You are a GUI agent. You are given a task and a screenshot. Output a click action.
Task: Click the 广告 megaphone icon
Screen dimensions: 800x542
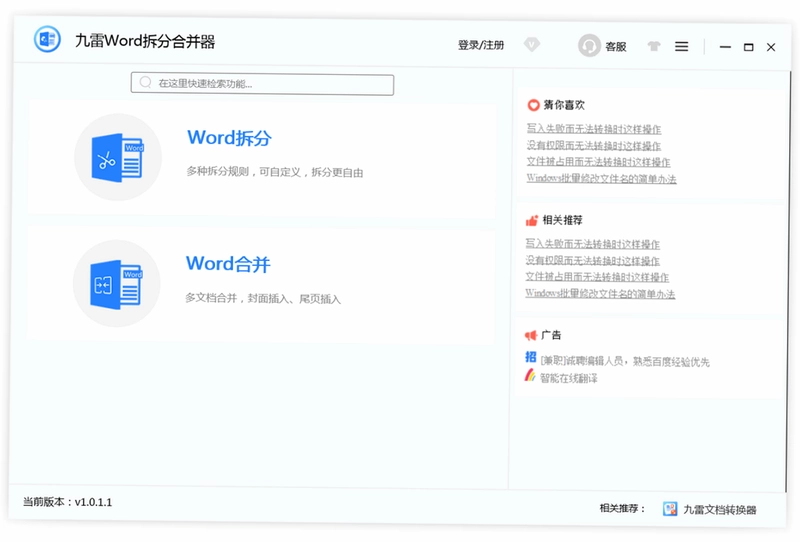pyautogui.click(x=531, y=335)
